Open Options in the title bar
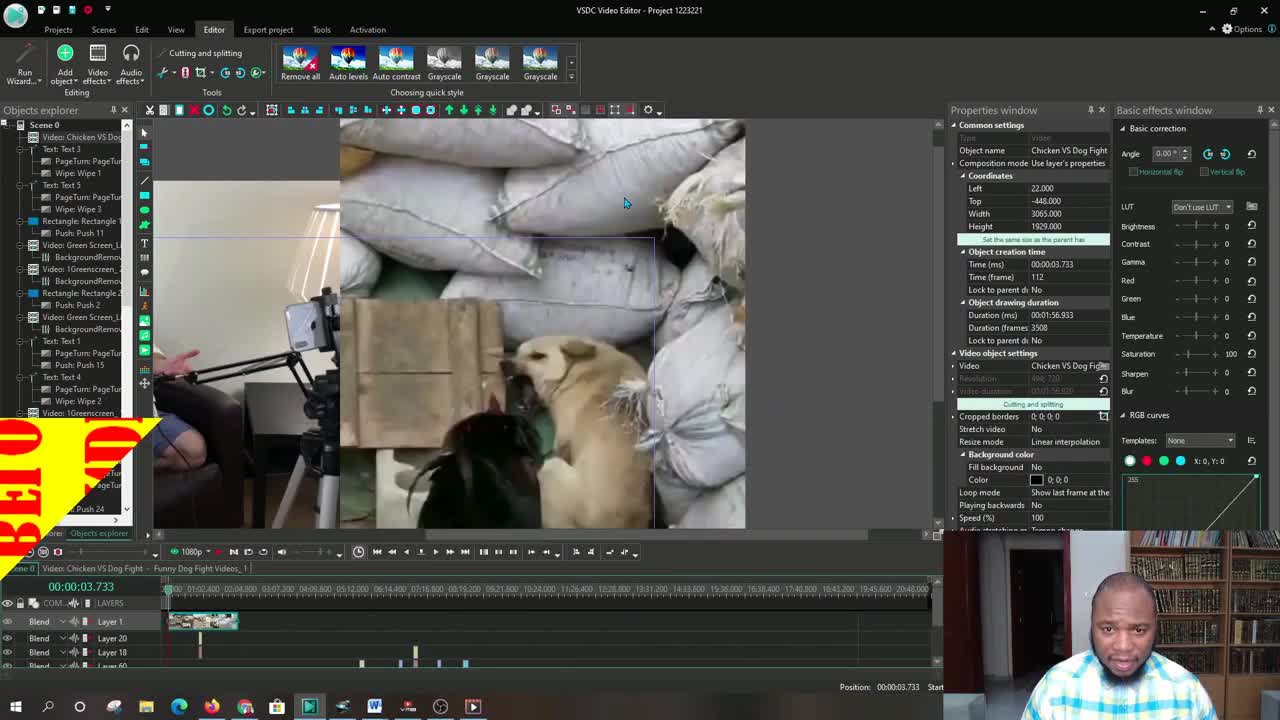1280x720 pixels. point(1241,29)
